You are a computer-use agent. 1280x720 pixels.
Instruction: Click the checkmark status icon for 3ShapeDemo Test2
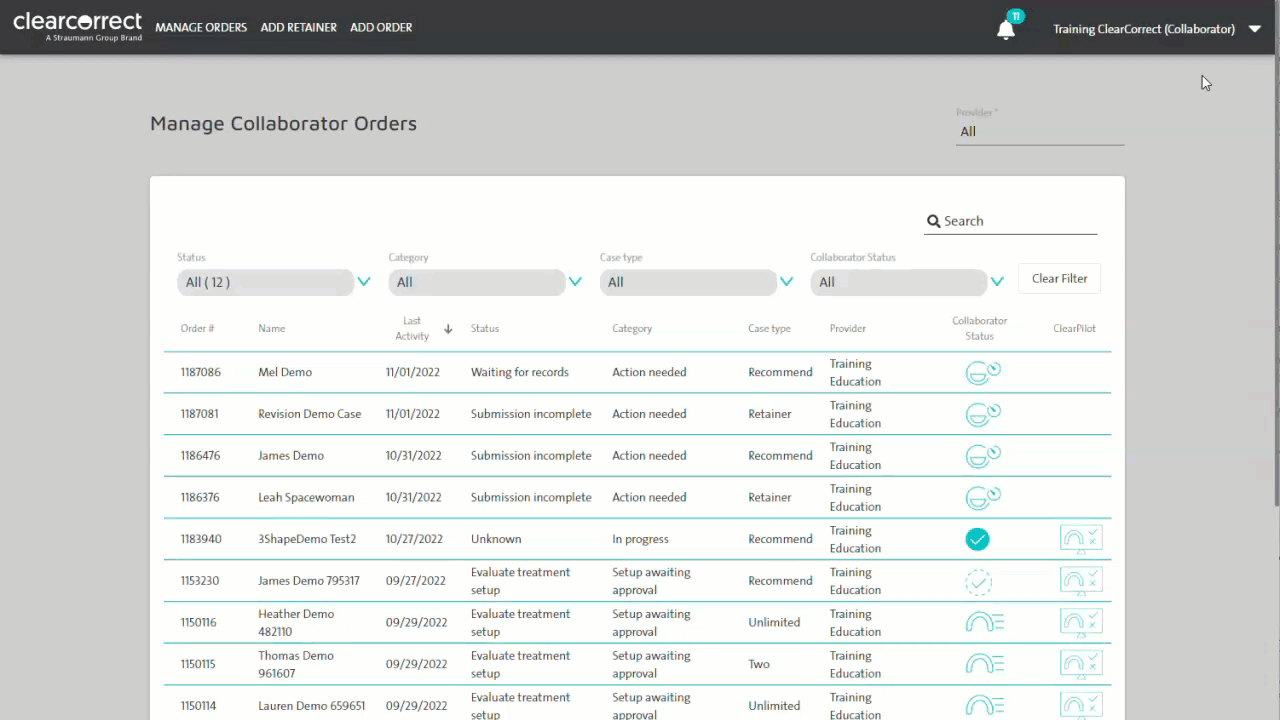(977, 539)
